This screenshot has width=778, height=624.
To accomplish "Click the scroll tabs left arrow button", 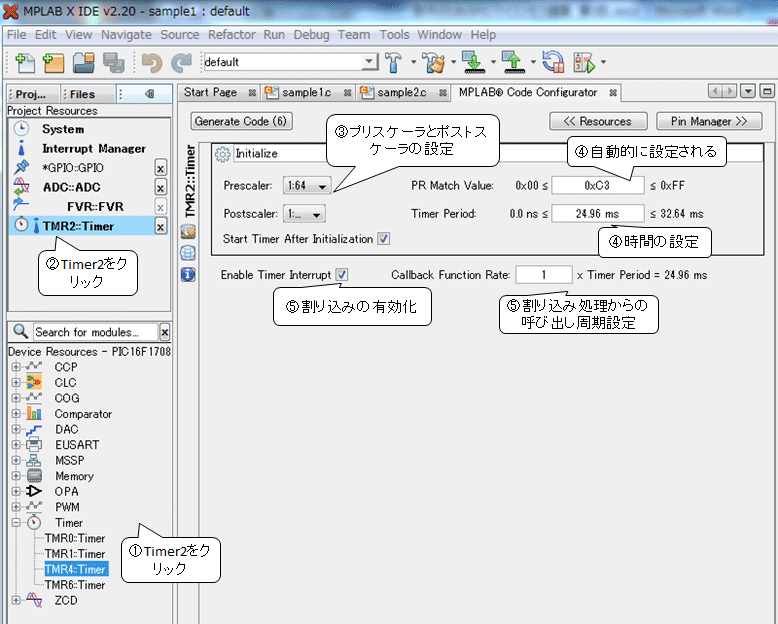I will (714, 91).
